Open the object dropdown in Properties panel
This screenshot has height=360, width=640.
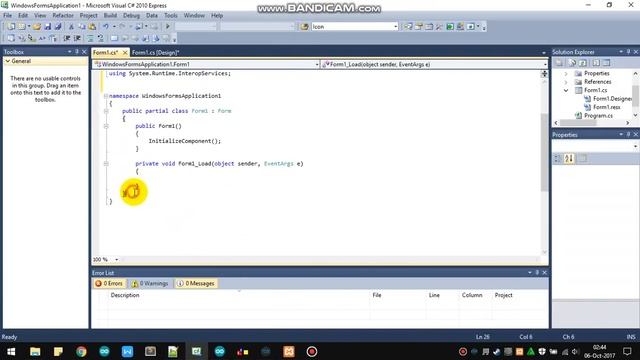pos(635,146)
